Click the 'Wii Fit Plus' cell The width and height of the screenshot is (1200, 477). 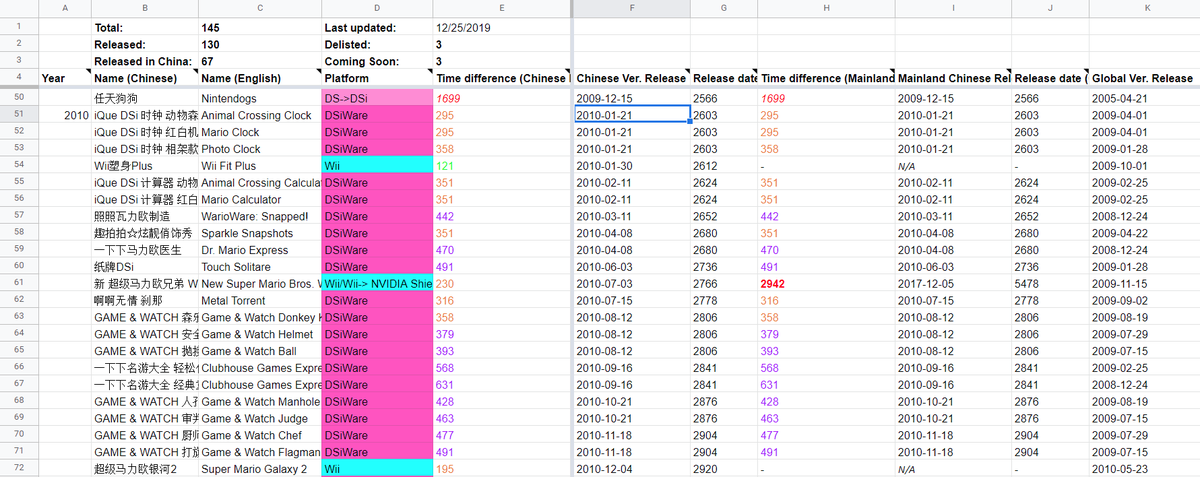coord(260,166)
